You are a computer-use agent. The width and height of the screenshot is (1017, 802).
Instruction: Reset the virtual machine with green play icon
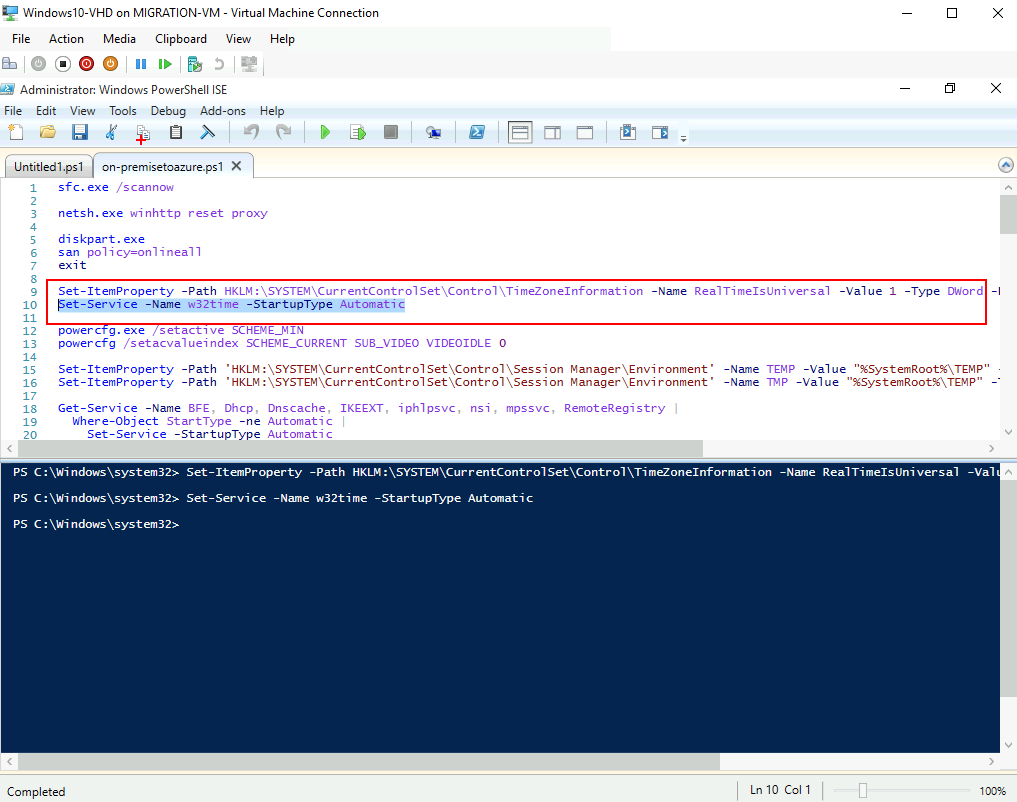click(x=165, y=64)
